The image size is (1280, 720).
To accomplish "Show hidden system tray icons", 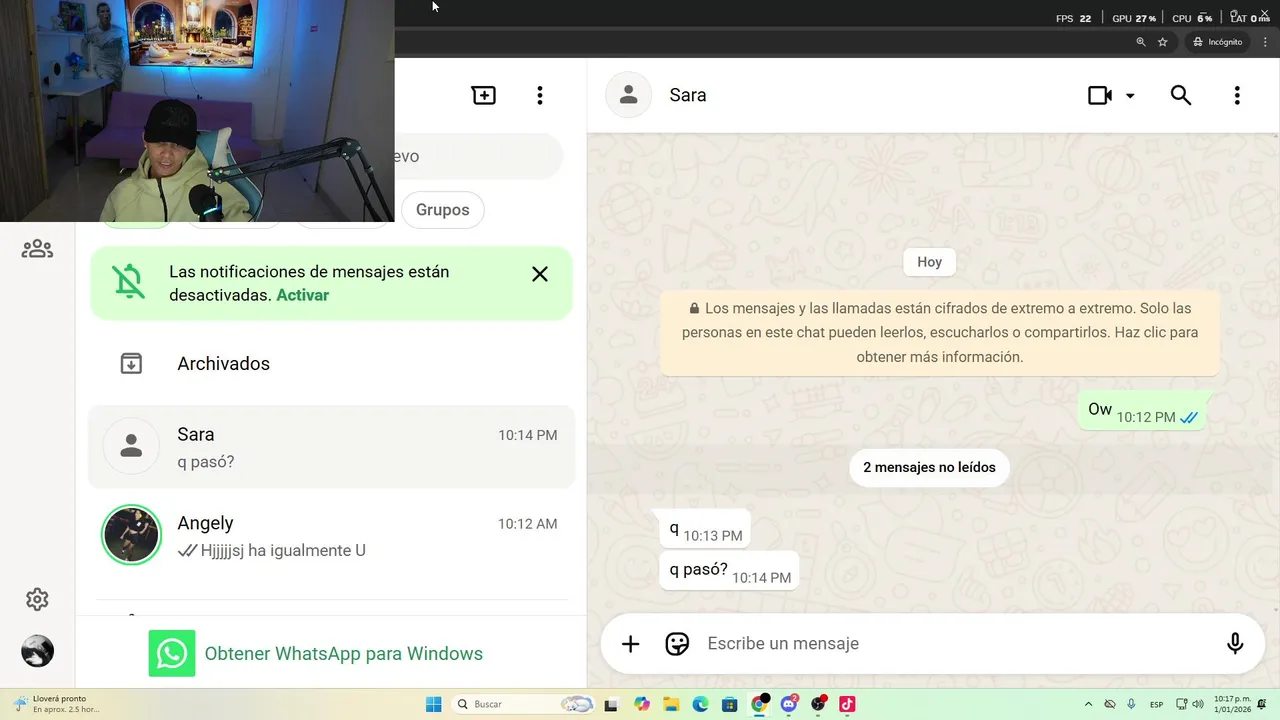I will pos(1088,704).
